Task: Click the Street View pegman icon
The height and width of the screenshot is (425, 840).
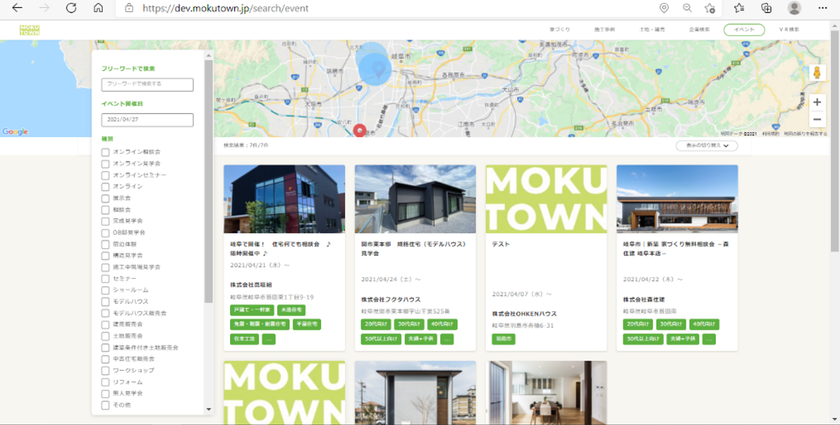Action: tap(816, 74)
